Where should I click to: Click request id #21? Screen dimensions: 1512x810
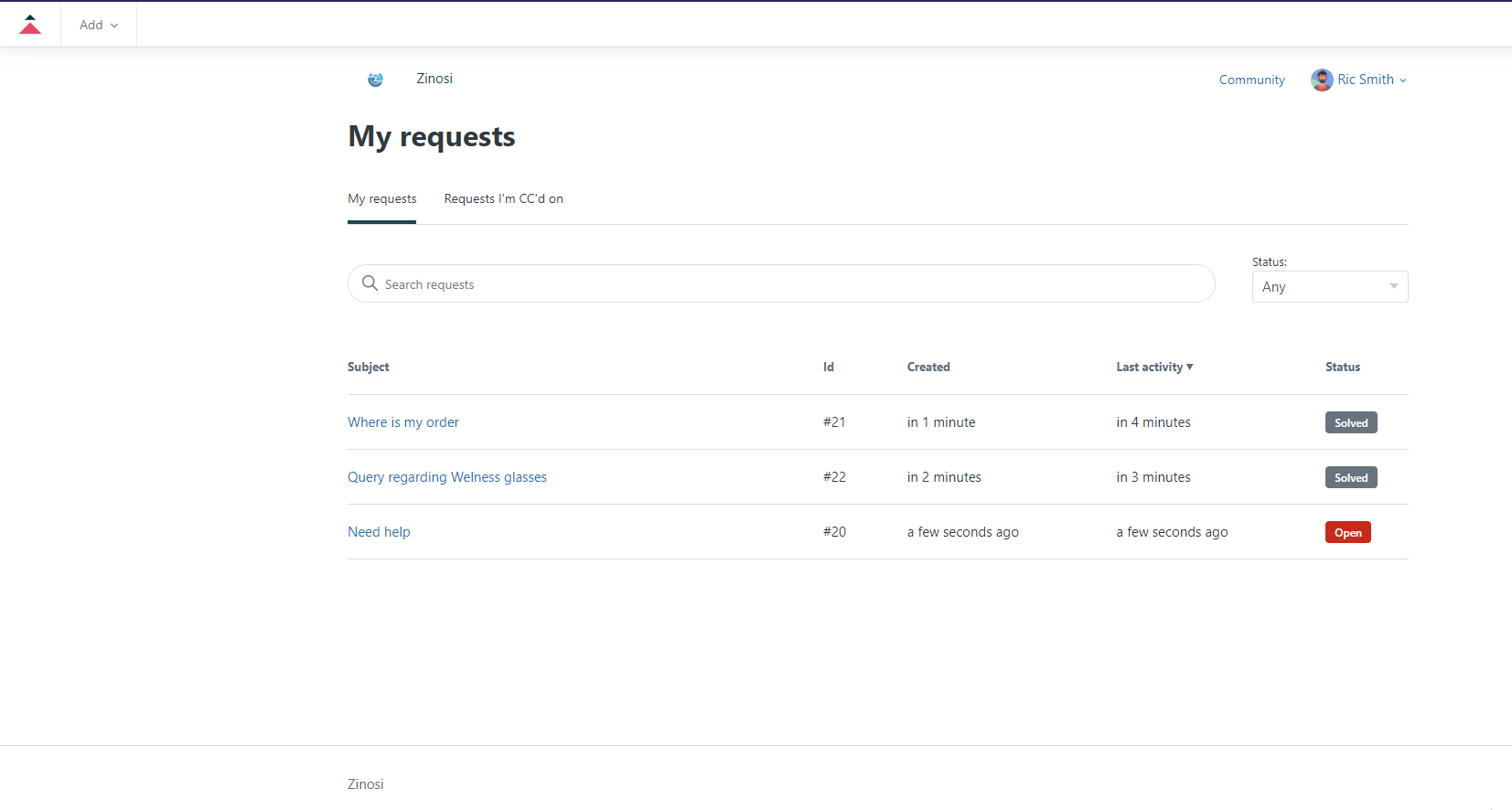coord(834,422)
